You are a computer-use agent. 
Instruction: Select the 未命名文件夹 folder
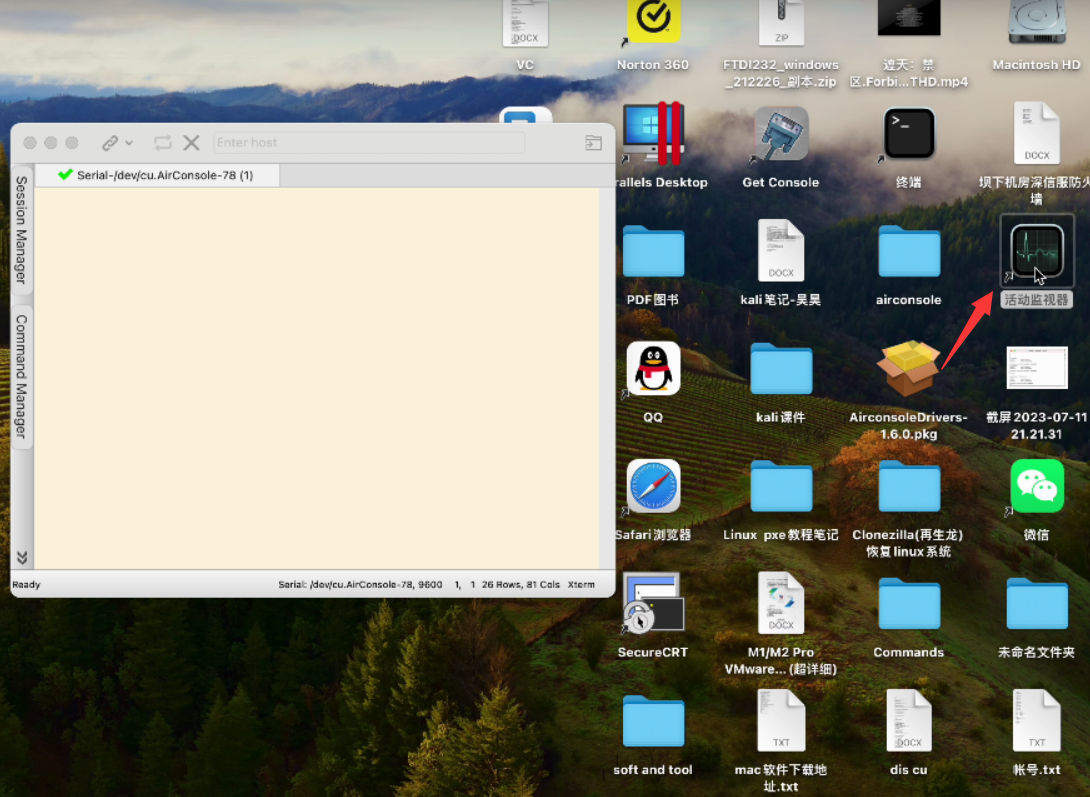click(1036, 604)
